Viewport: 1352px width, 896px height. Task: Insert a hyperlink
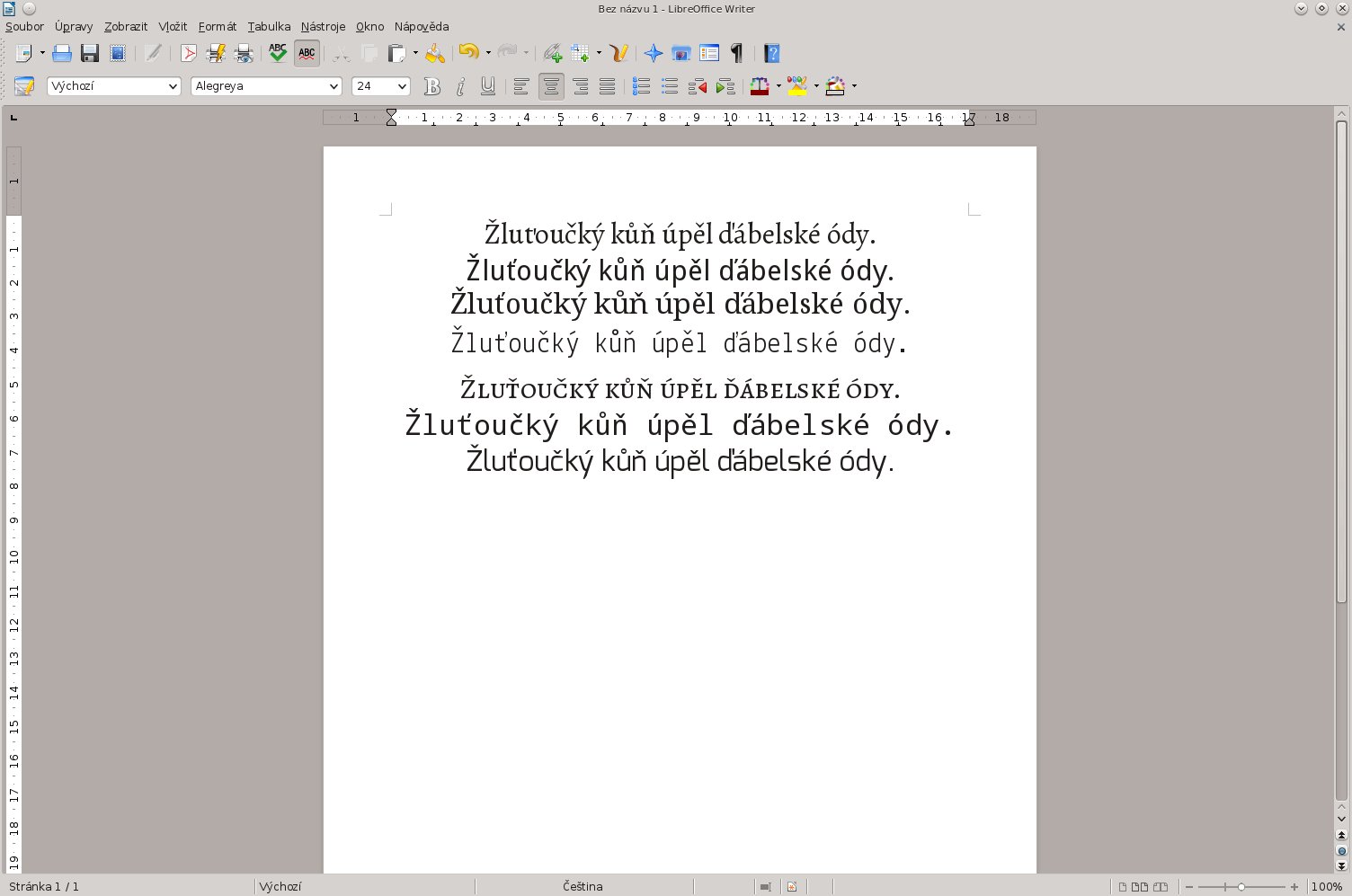click(553, 54)
